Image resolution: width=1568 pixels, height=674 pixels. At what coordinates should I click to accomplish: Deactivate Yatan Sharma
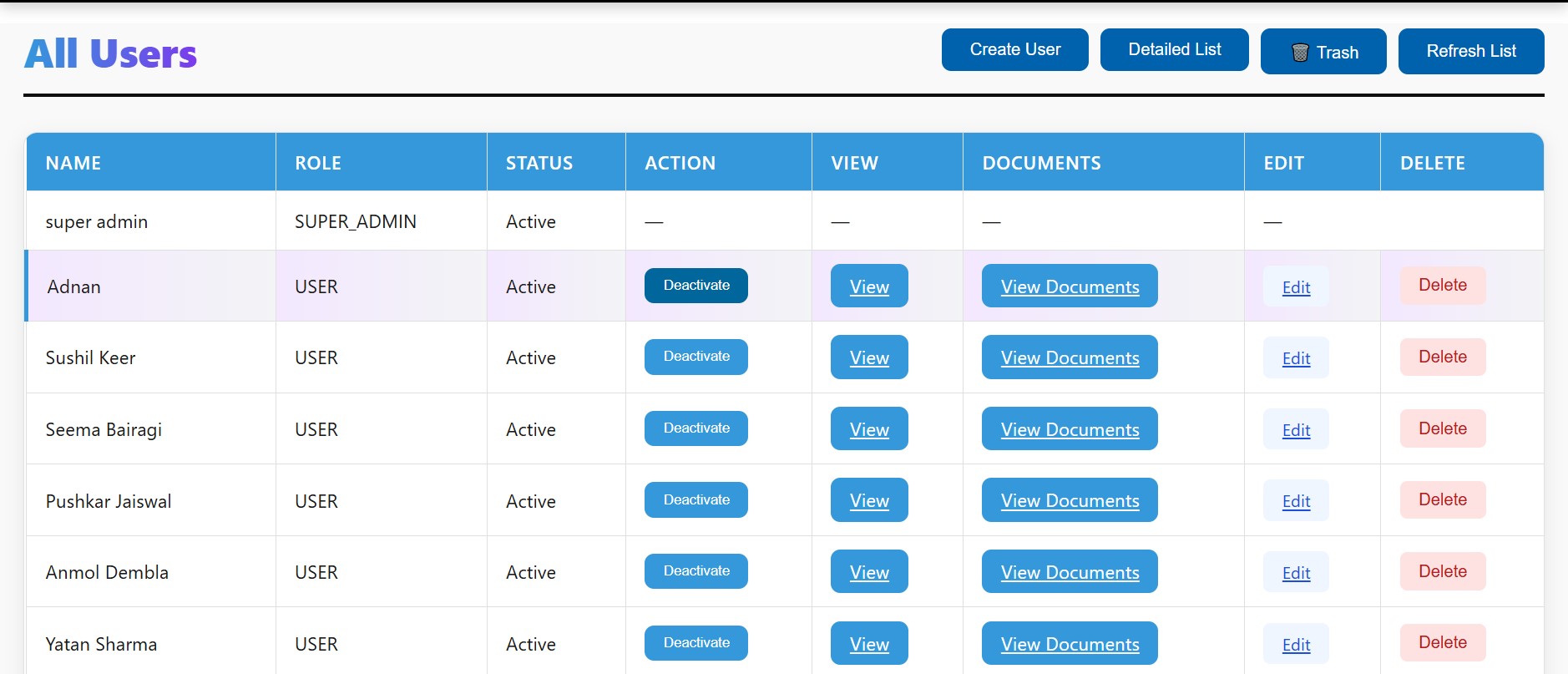(696, 643)
